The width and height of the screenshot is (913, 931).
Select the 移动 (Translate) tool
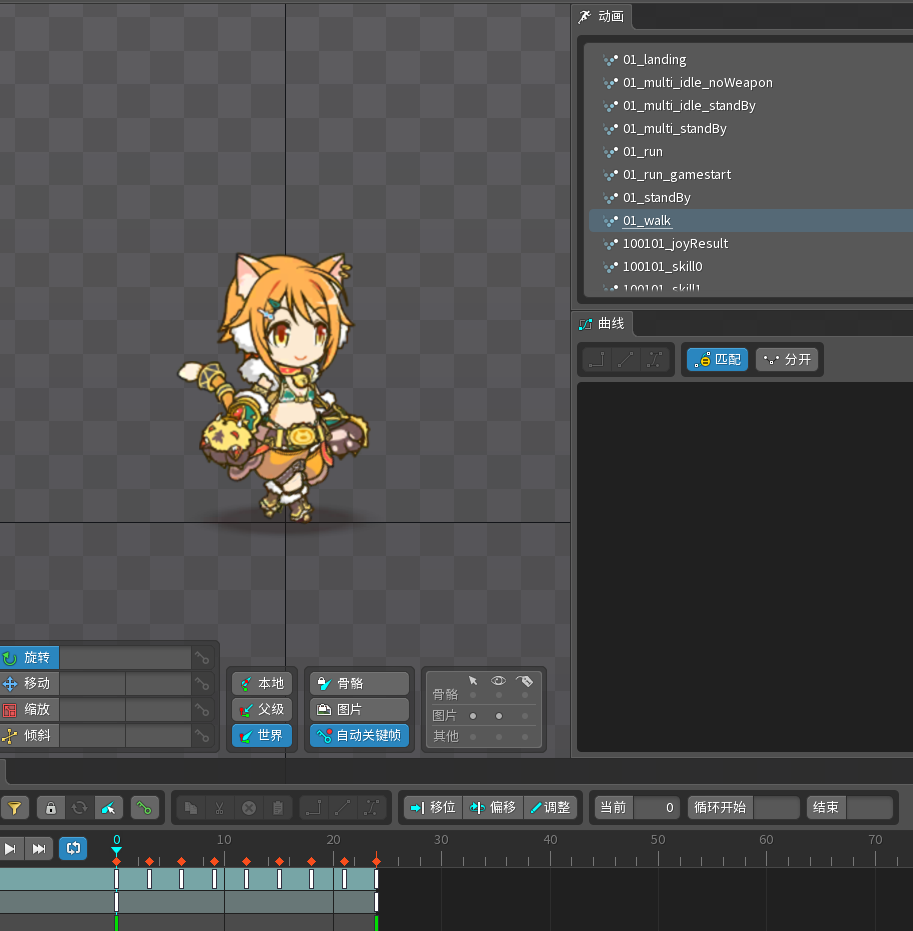[29, 683]
